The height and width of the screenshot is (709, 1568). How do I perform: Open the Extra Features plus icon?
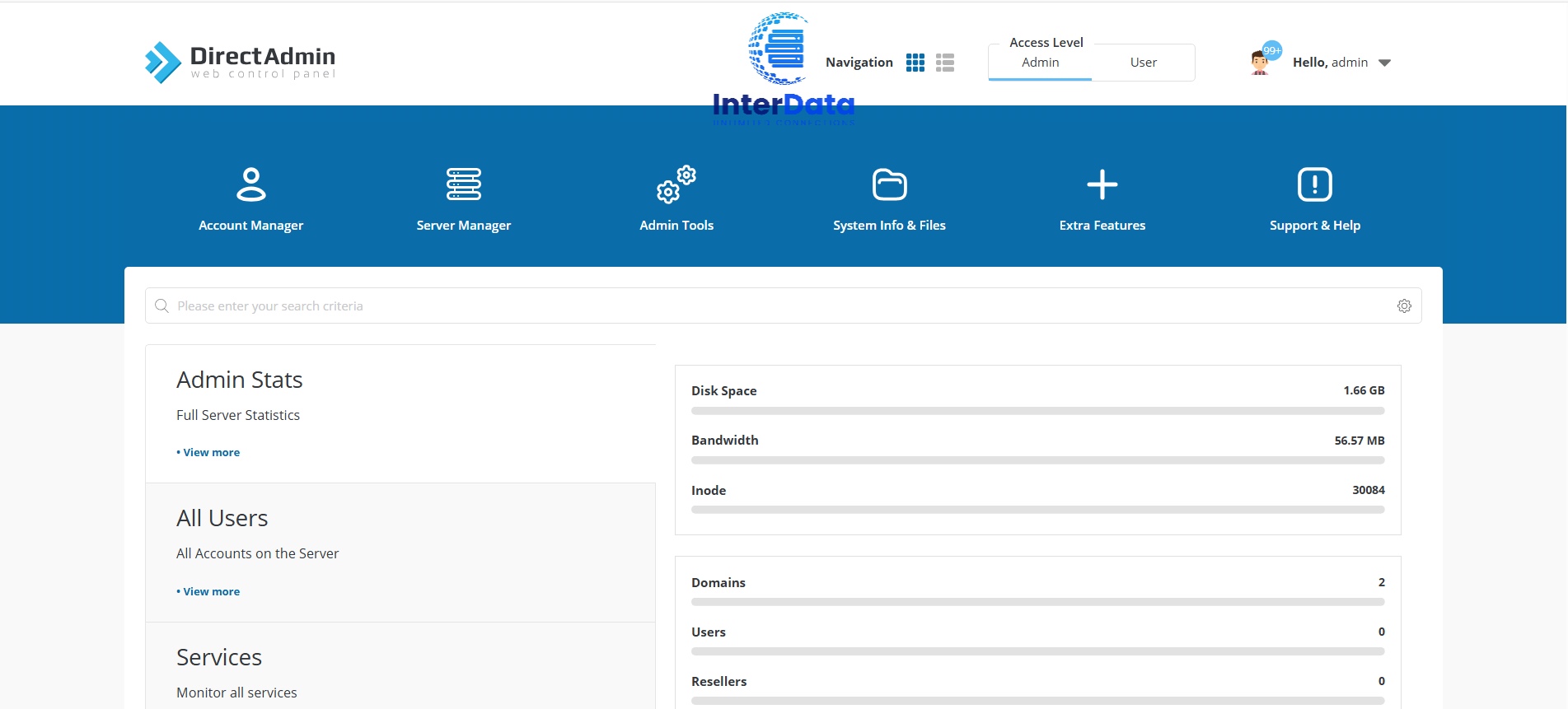(1102, 184)
